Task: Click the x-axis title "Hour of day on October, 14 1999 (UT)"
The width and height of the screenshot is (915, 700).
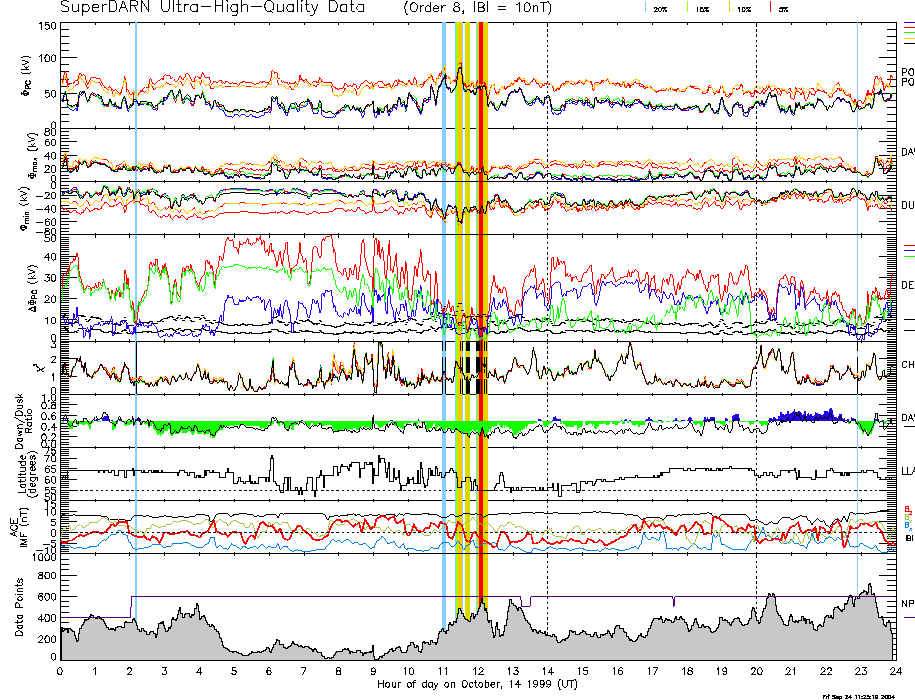Action: point(477,684)
